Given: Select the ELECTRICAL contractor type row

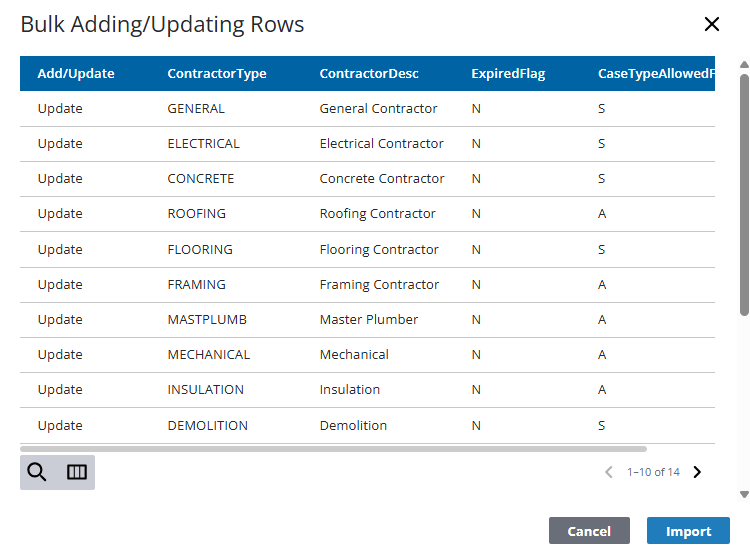Looking at the screenshot, I should [x=203, y=143].
